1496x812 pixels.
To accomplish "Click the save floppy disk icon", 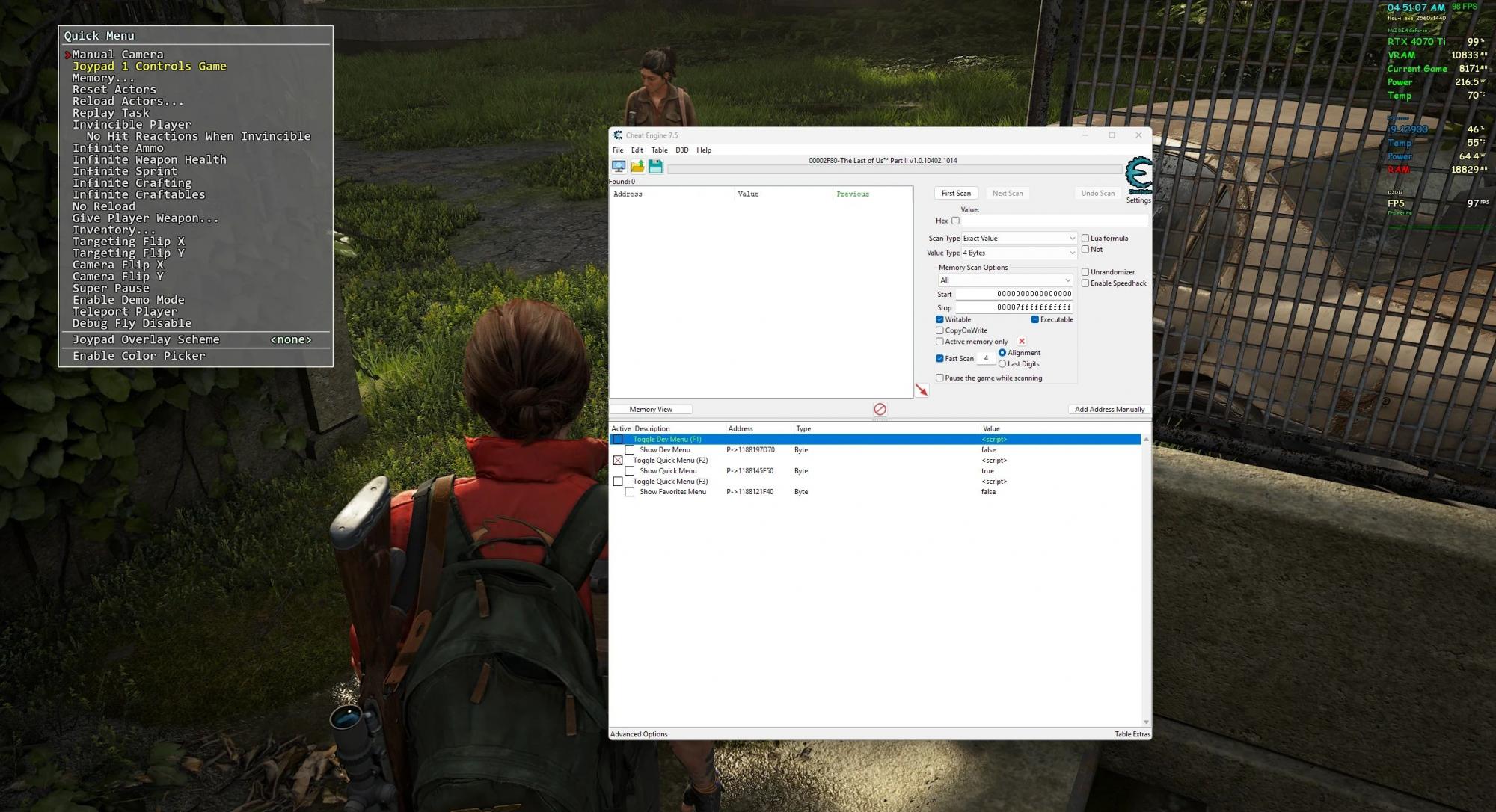I will [655, 166].
